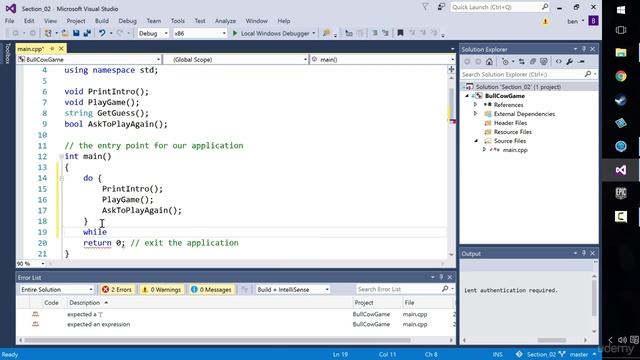Open the Edit menu
Image resolution: width=640 pixels, height=360 pixels.
tap(29, 21)
